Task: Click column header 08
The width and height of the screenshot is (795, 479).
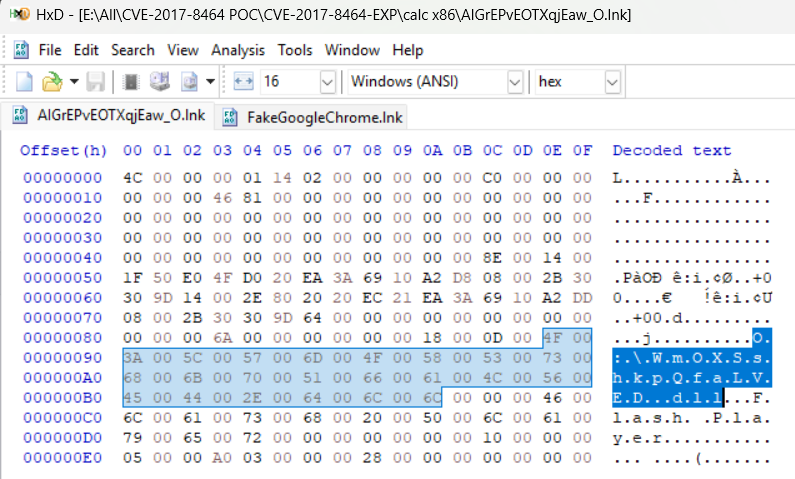Action: coord(372,151)
